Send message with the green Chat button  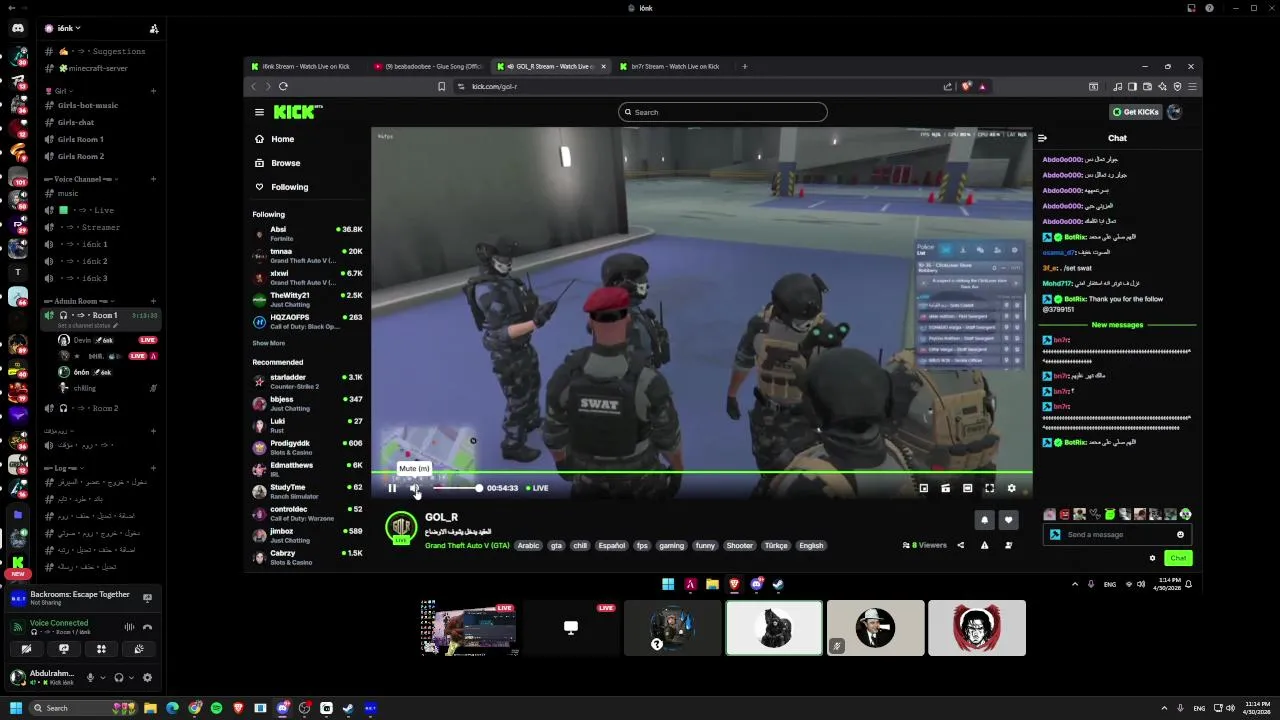coord(1178,558)
